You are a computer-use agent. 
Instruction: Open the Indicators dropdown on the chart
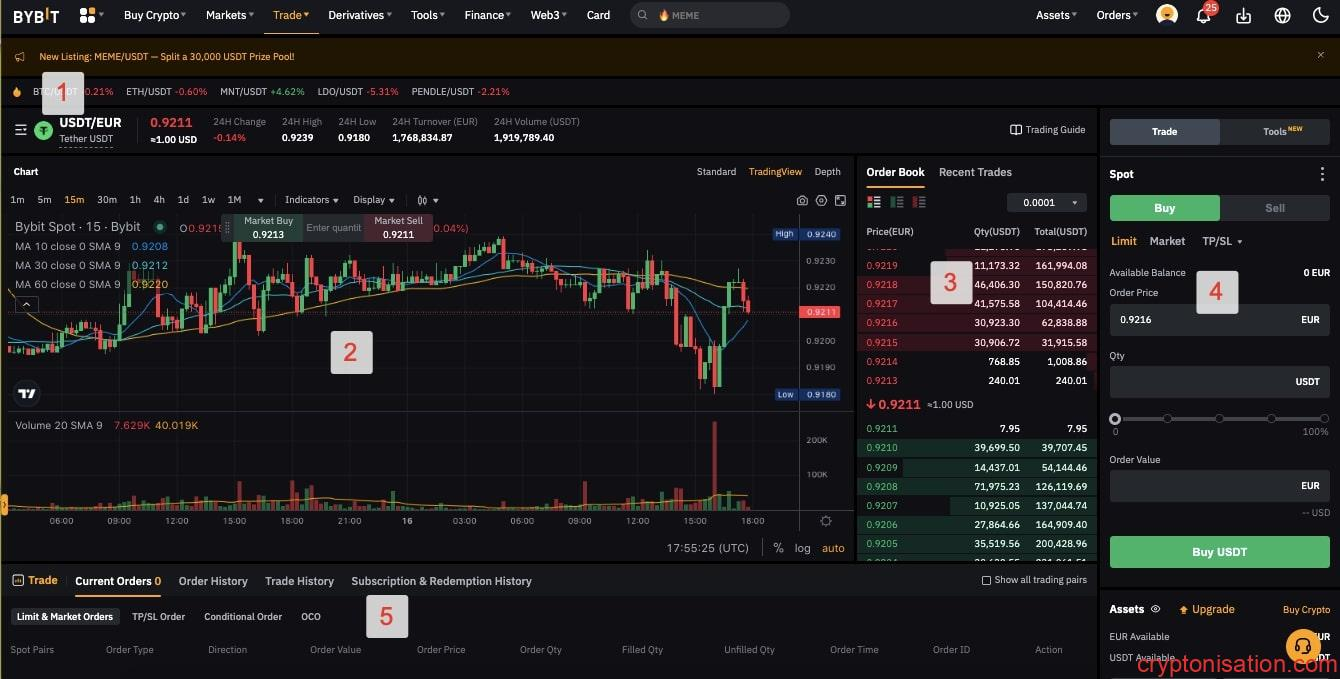coord(311,199)
